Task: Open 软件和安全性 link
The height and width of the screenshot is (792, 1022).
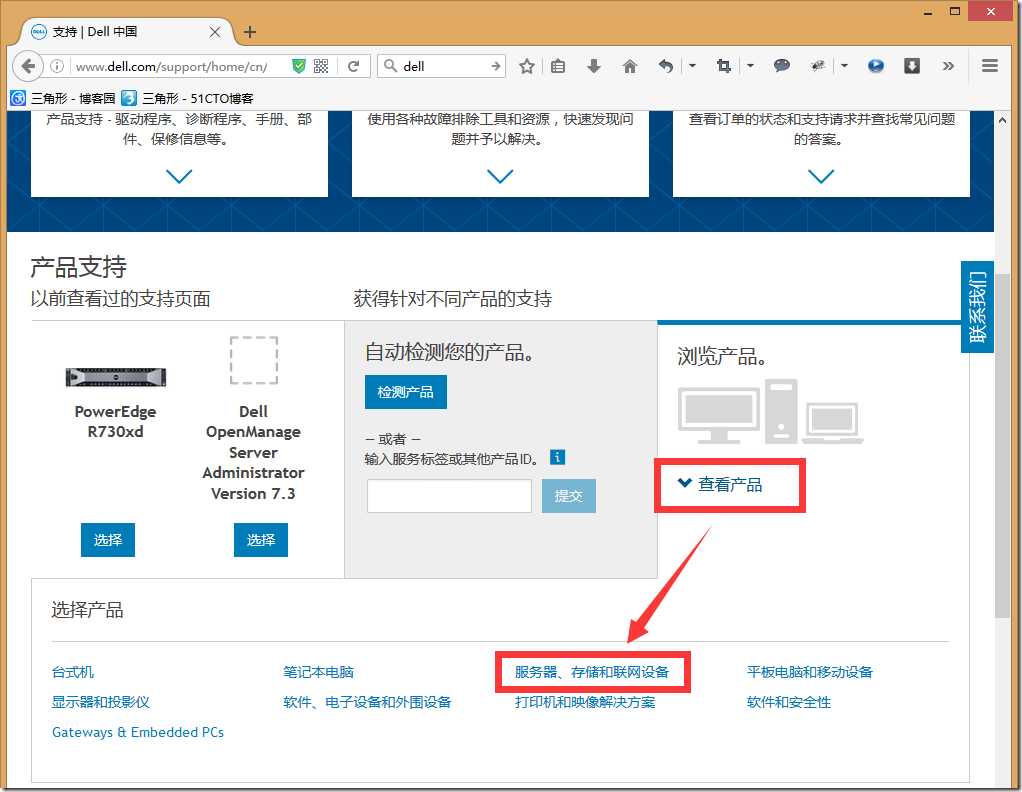Action: tap(789, 702)
